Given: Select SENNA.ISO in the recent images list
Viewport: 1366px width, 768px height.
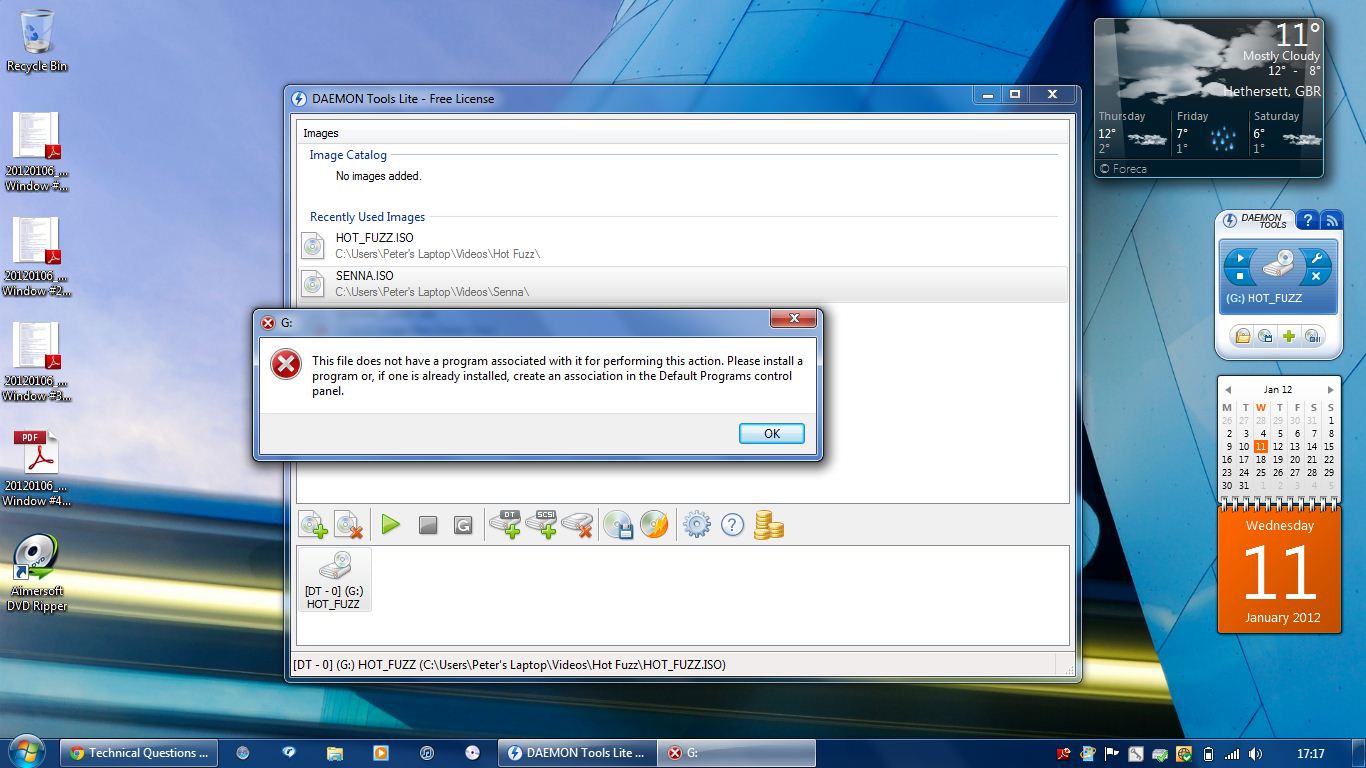Looking at the screenshot, I should pos(364,276).
